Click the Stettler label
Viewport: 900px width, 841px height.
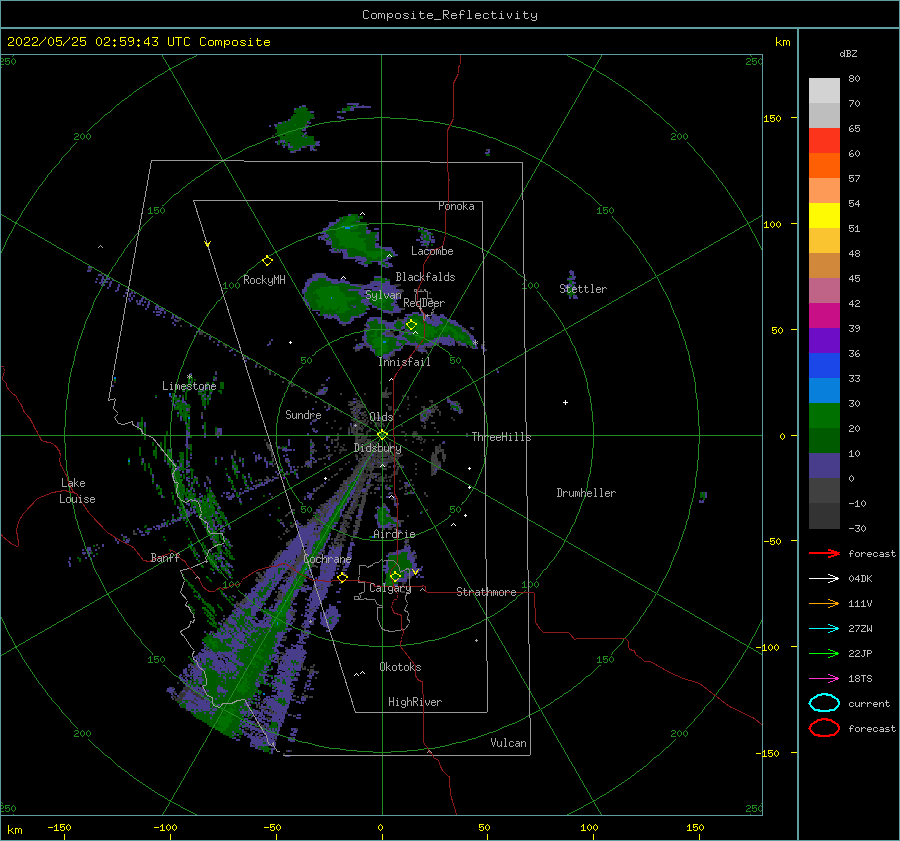pyautogui.click(x=583, y=289)
